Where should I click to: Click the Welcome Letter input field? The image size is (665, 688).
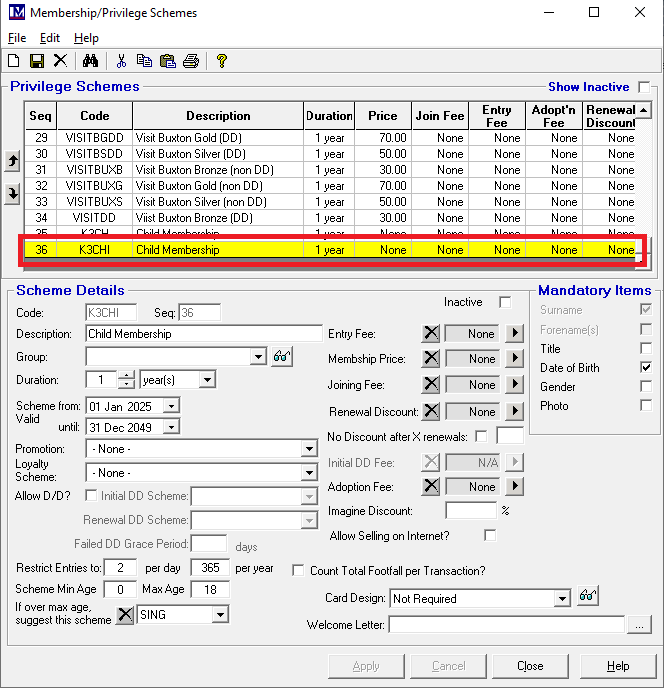(x=507, y=625)
